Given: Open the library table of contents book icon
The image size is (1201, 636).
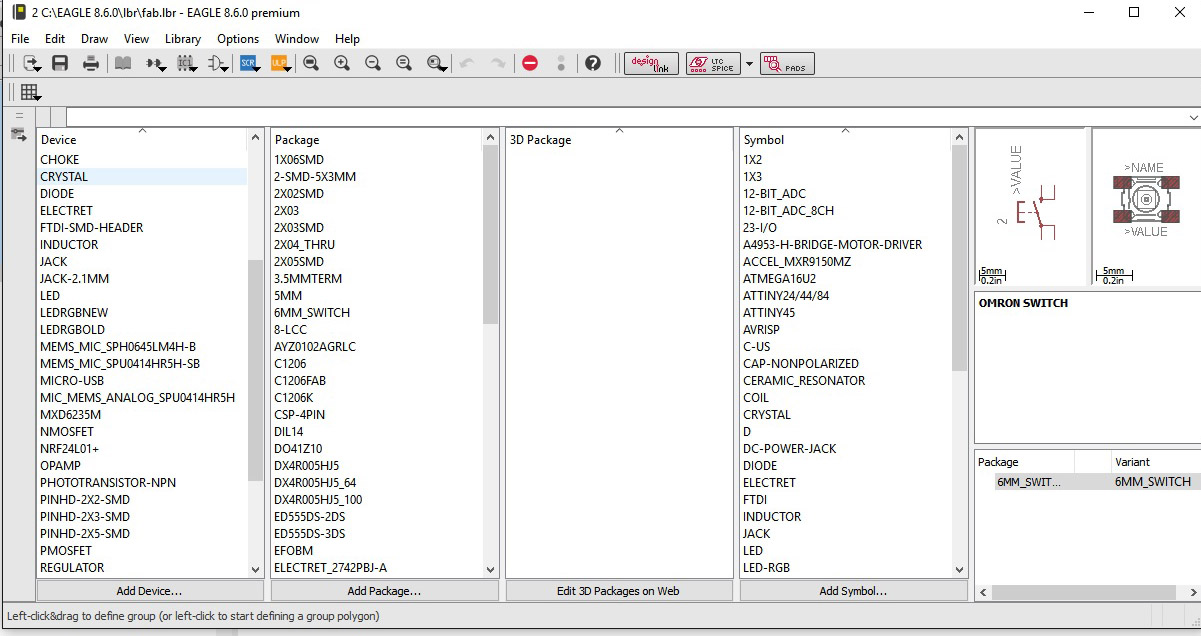Looking at the screenshot, I should pos(123,63).
